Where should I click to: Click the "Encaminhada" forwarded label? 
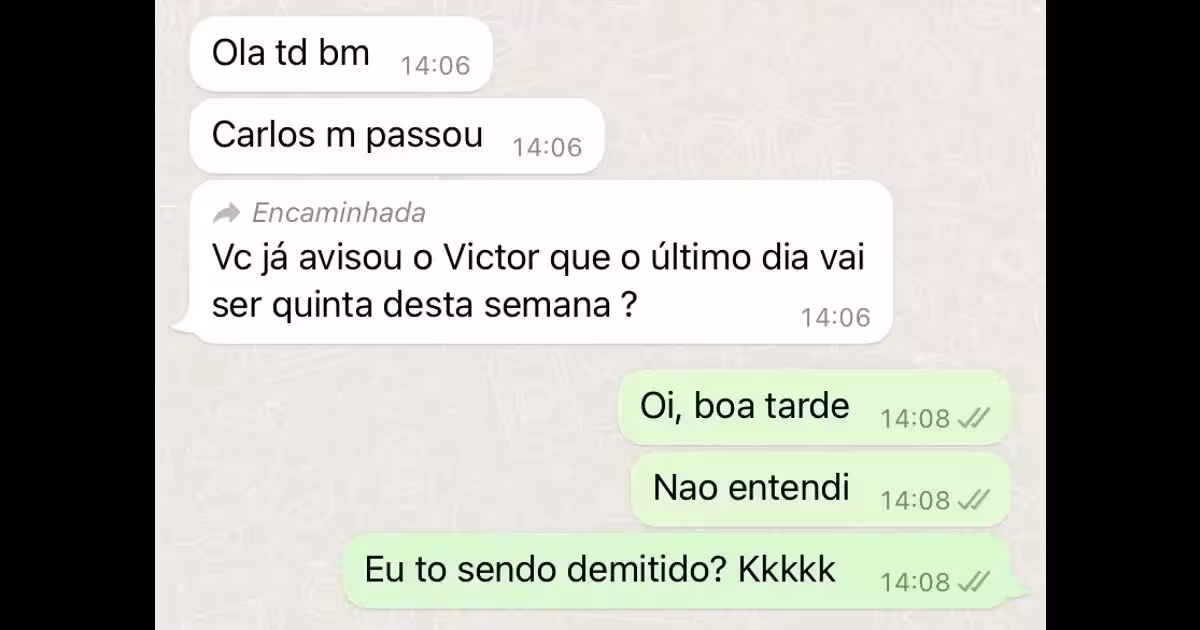tap(338, 212)
